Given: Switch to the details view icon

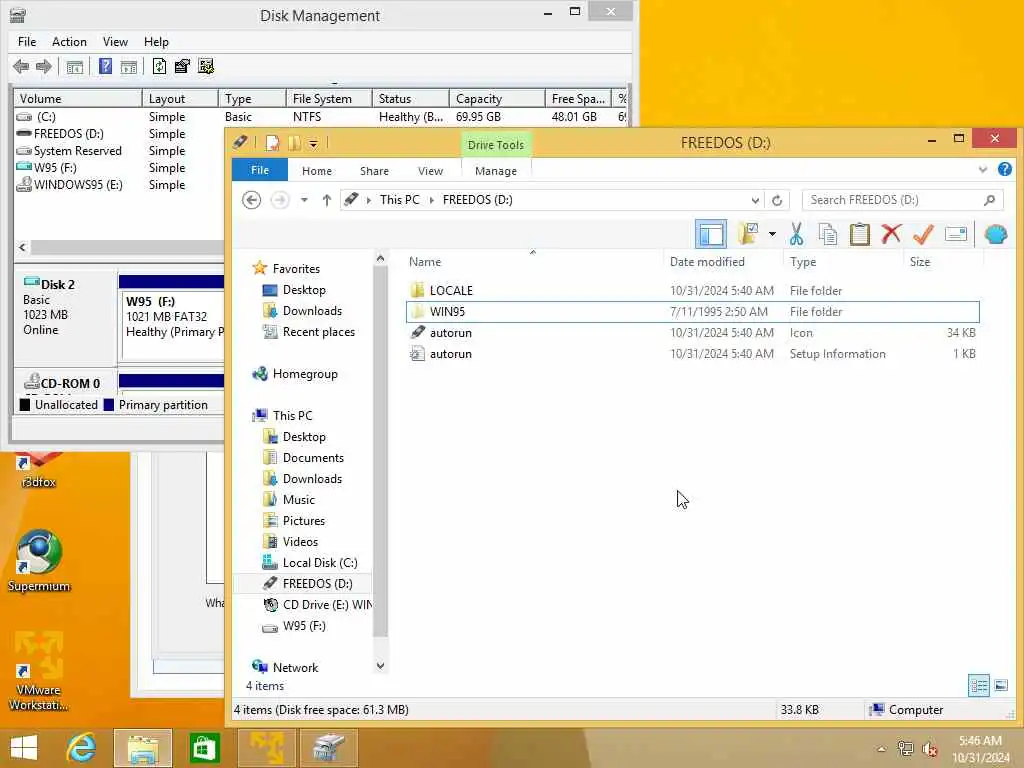Looking at the screenshot, I should [x=978, y=686].
